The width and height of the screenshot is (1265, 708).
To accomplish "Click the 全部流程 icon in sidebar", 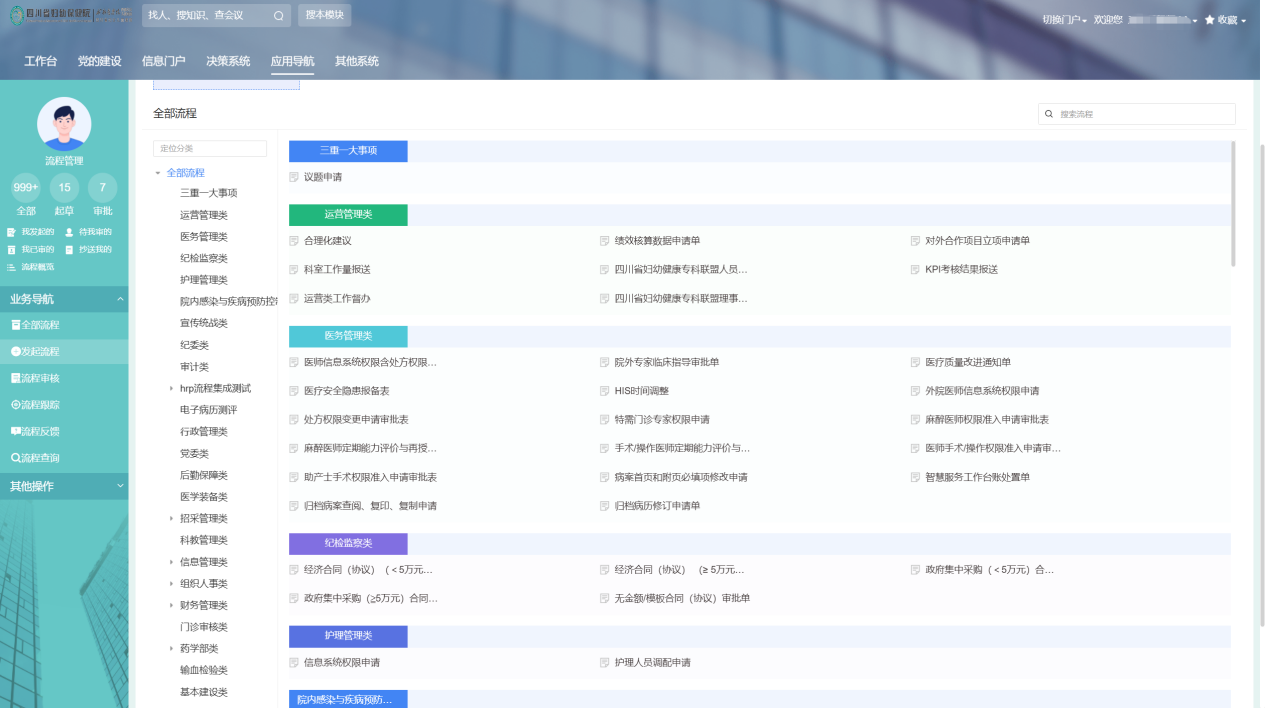I will coord(15,325).
